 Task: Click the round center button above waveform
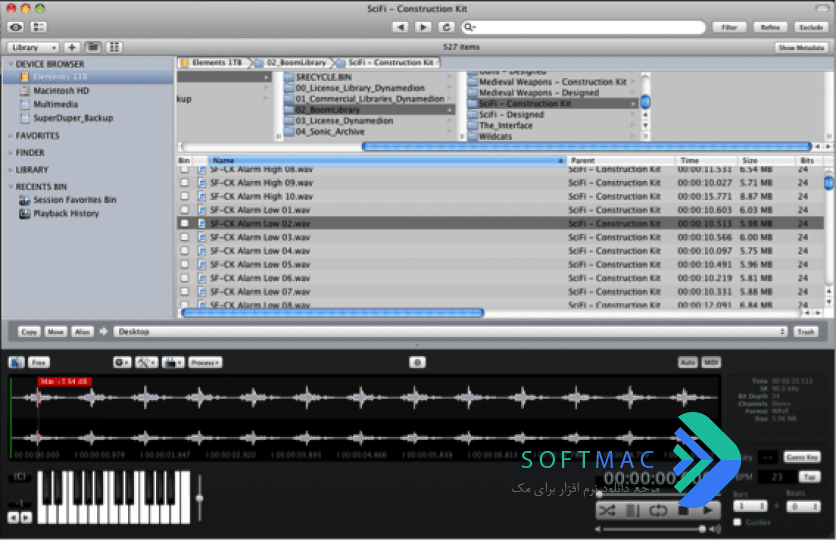[417, 362]
